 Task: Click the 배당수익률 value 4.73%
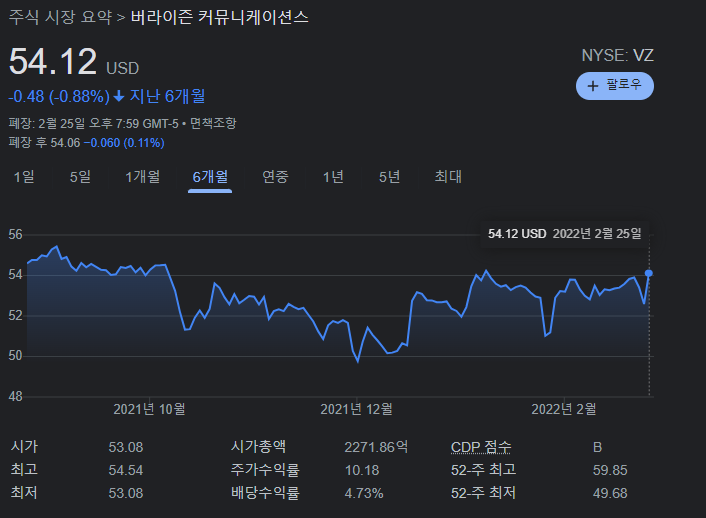(364, 493)
